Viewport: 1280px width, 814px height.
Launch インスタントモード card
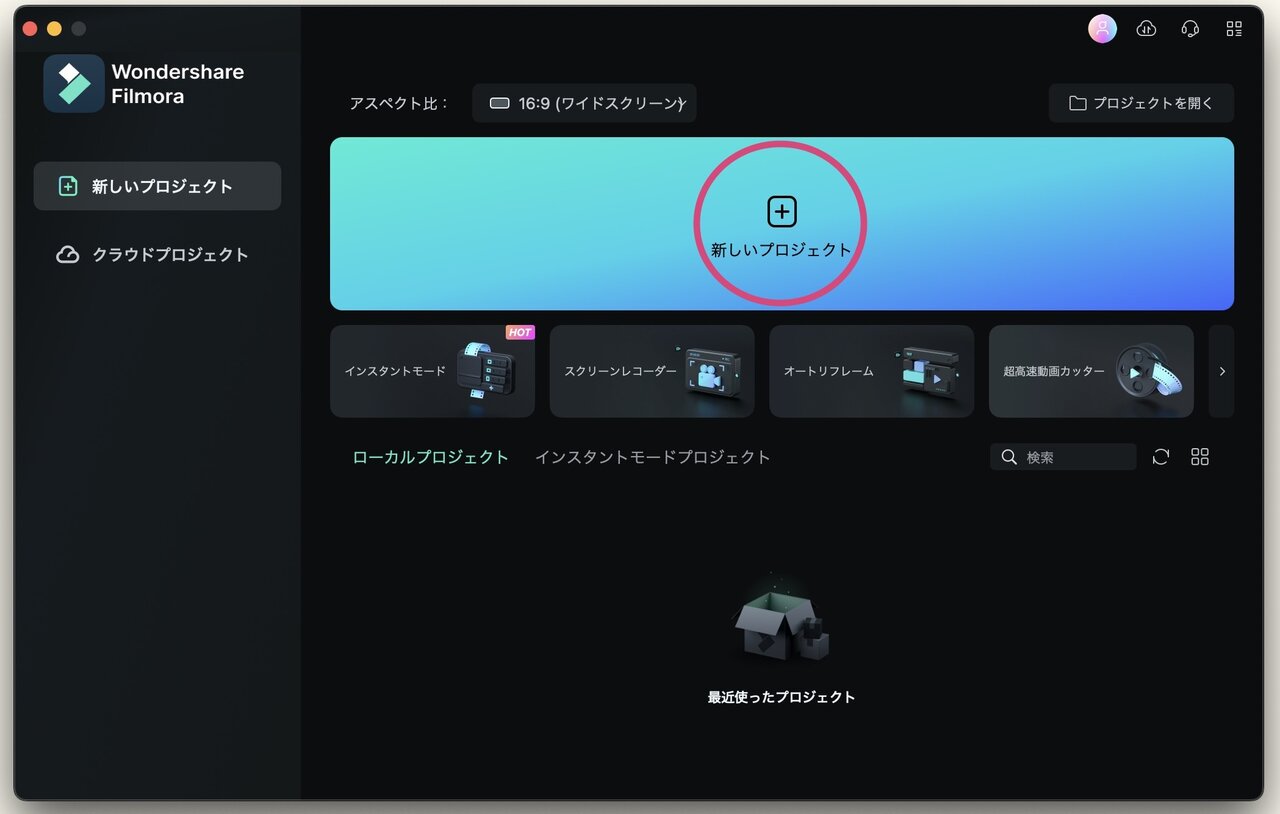pos(432,371)
